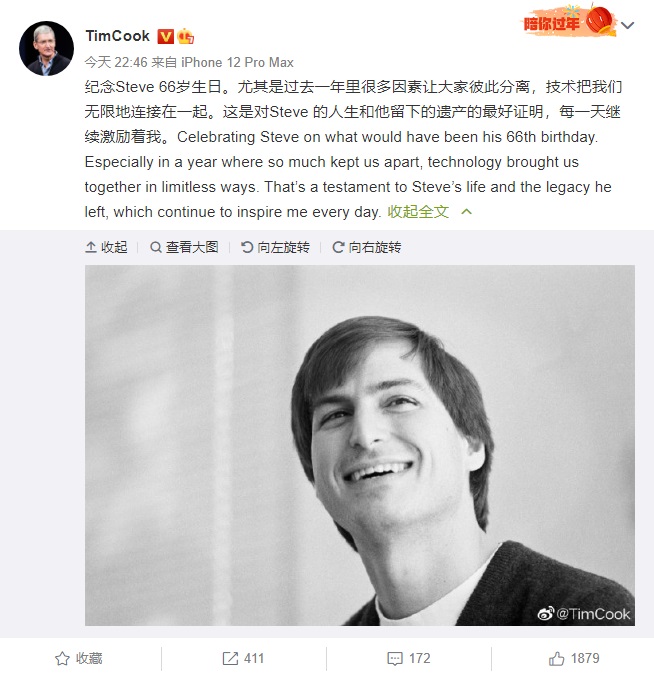Image resolution: width=654 pixels, height=680 pixels.
Task: Click the 陪你过年 festival banner
Action: (x=568, y=20)
